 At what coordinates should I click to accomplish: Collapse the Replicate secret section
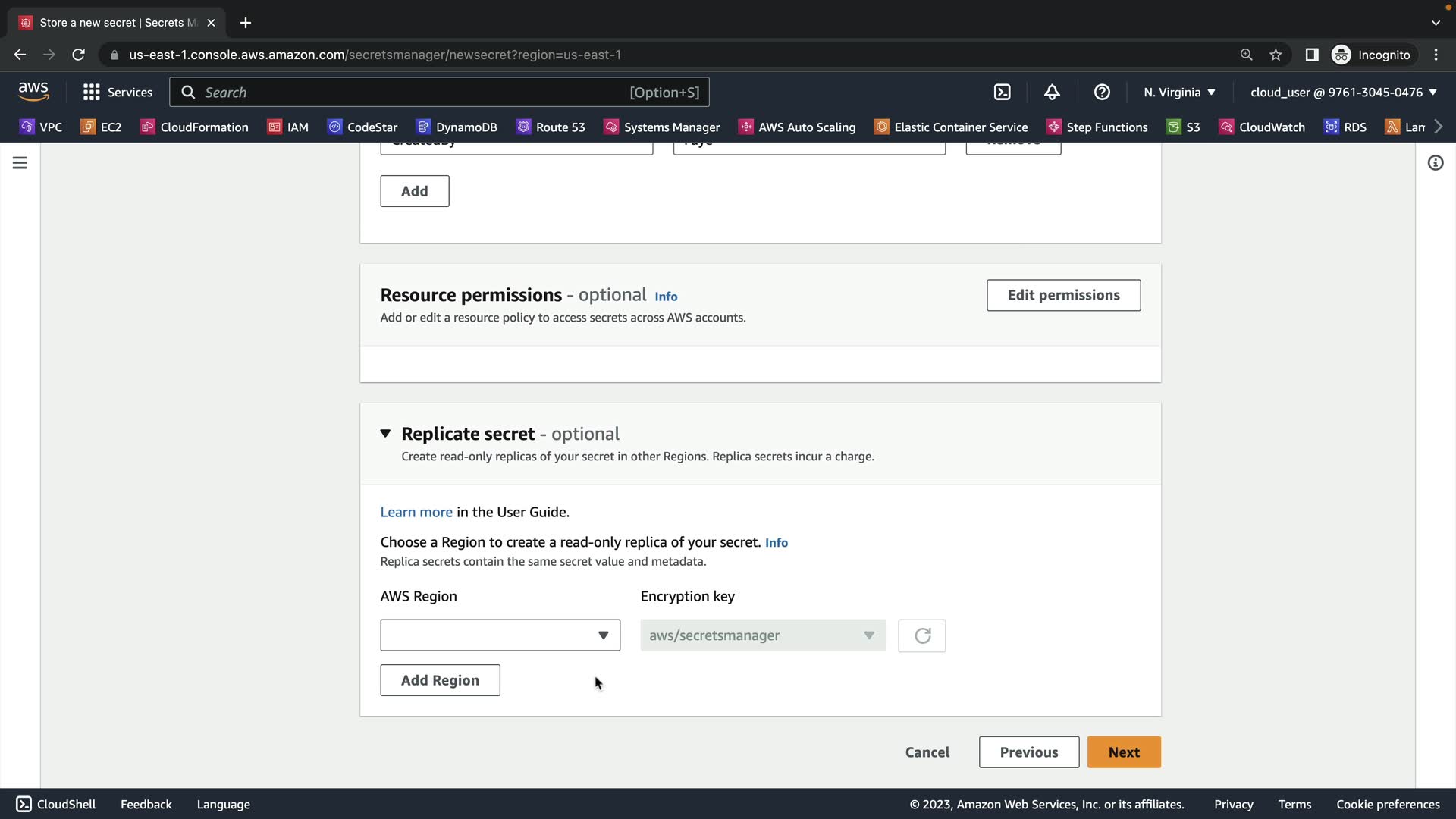click(x=385, y=434)
